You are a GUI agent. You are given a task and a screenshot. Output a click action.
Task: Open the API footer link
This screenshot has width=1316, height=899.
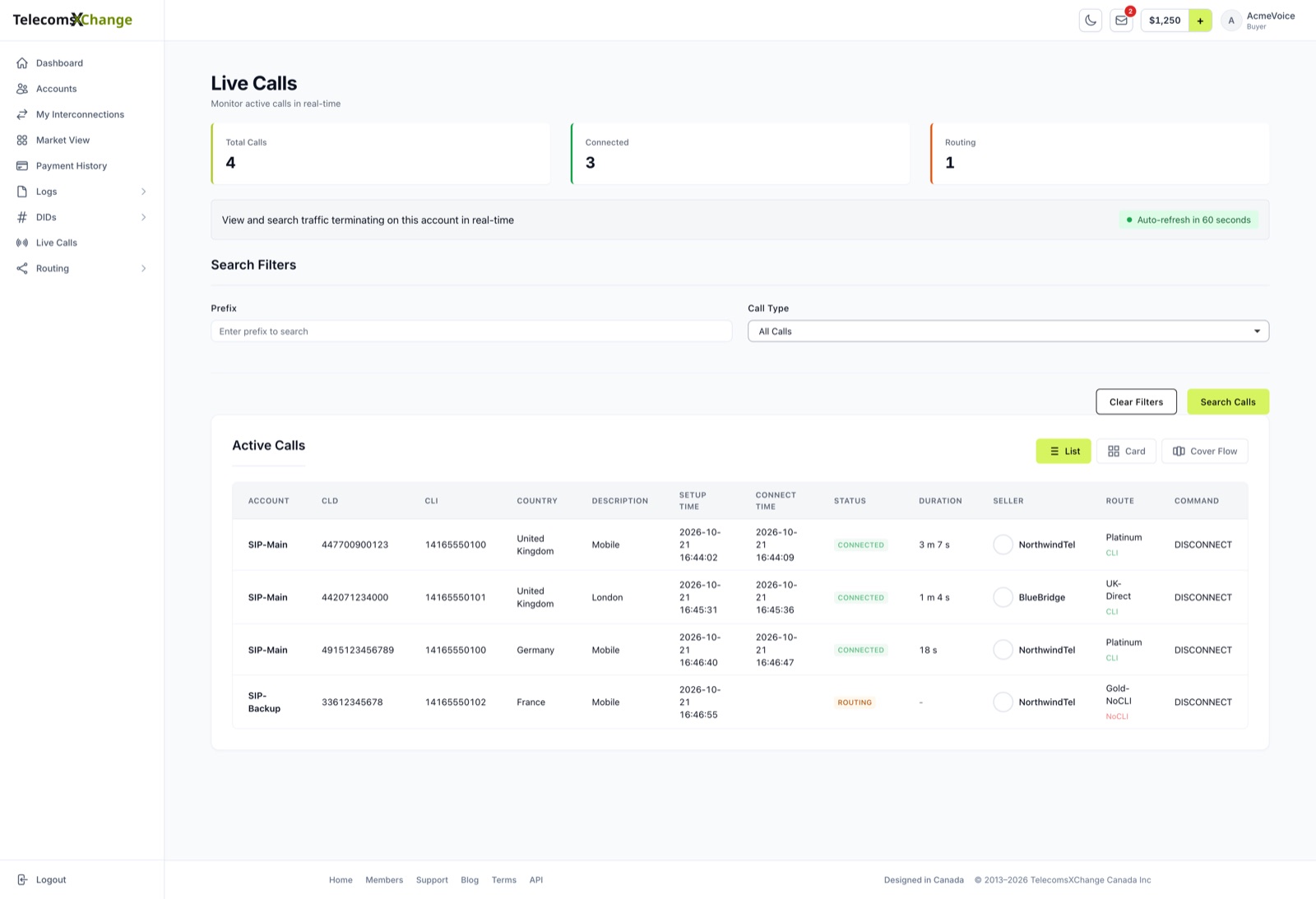point(536,880)
